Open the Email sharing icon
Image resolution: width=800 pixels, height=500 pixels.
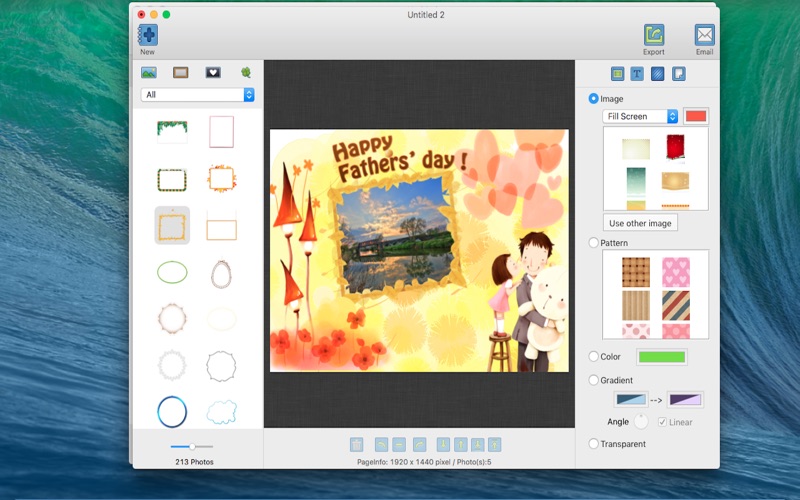coord(704,35)
